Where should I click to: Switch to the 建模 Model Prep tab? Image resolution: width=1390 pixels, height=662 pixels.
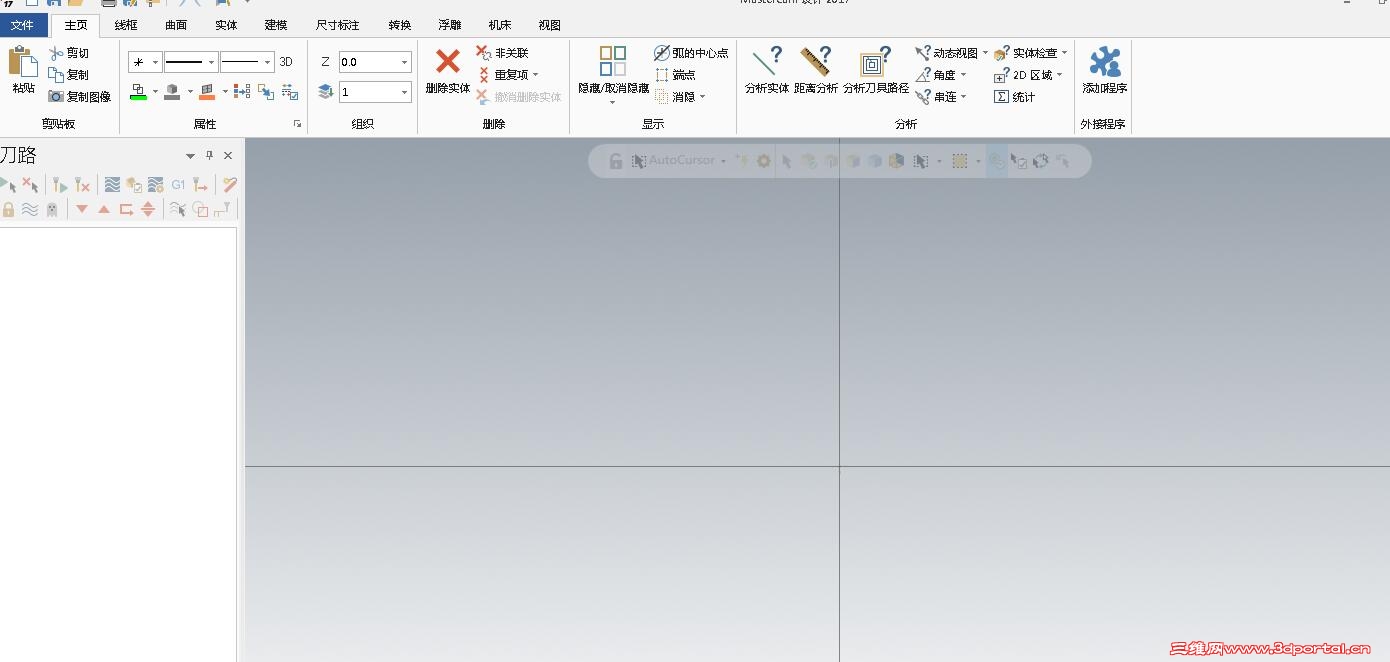[x=276, y=25]
